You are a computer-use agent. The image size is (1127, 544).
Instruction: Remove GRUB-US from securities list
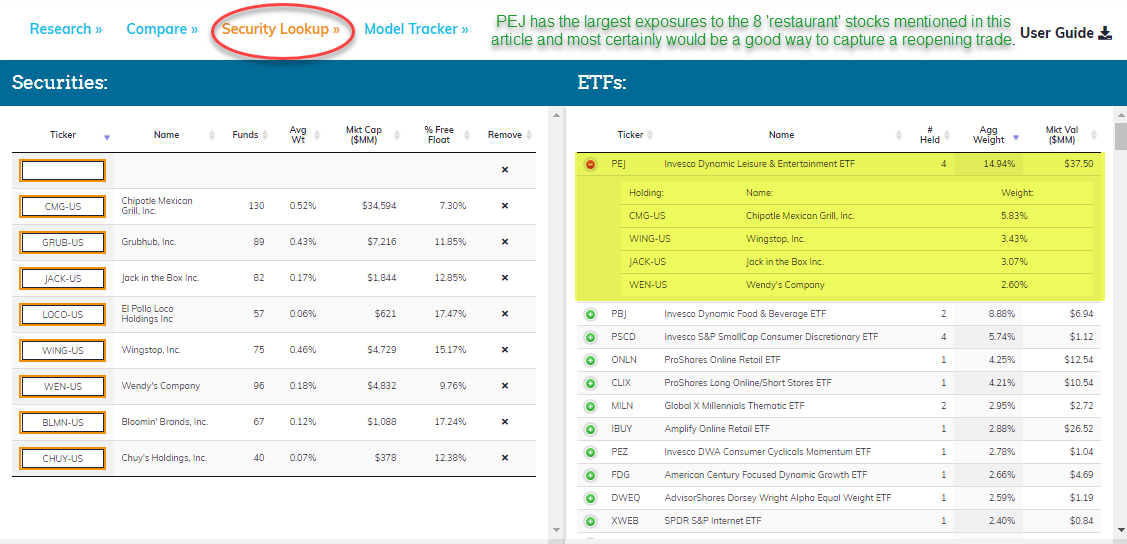[x=505, y=242]
